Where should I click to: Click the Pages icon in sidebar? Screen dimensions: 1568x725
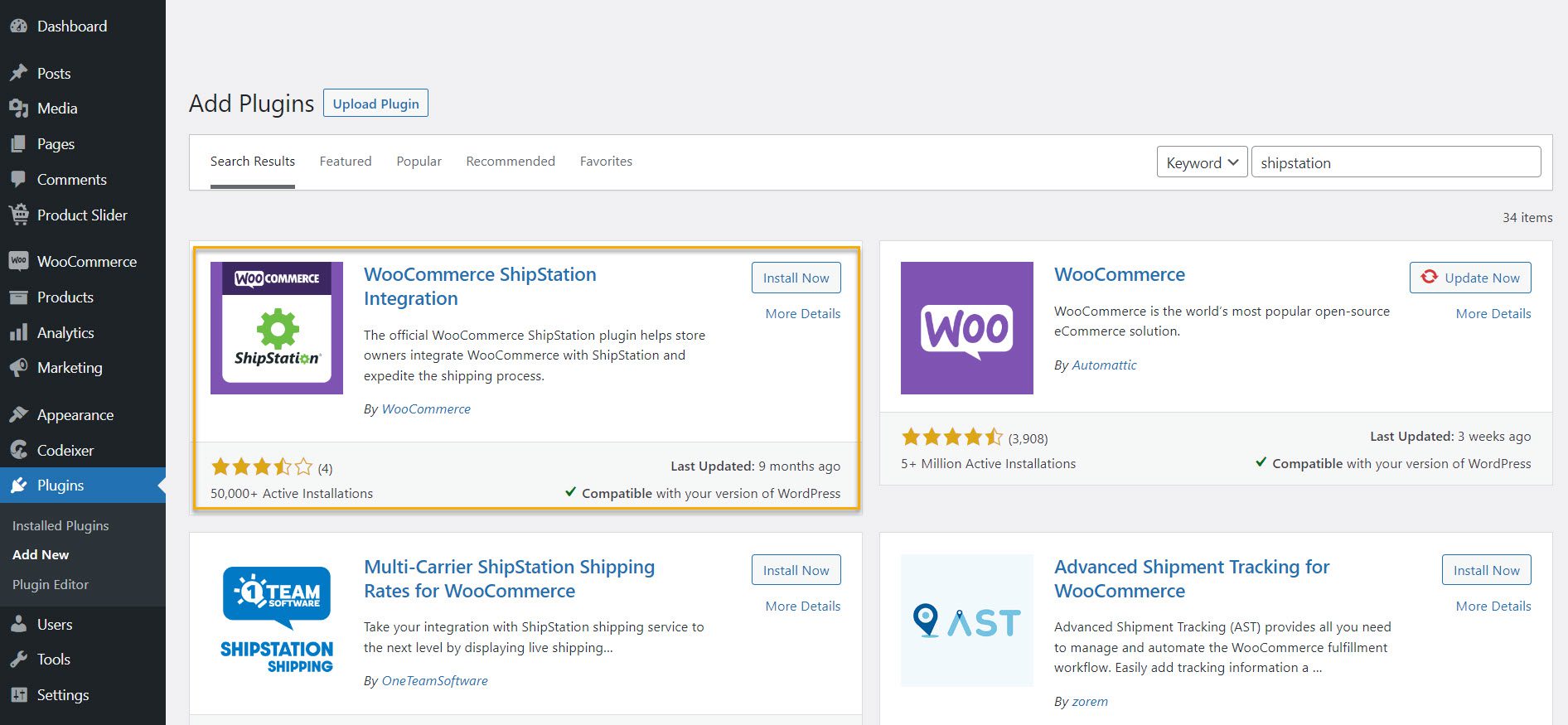click(x=18, y=144)
